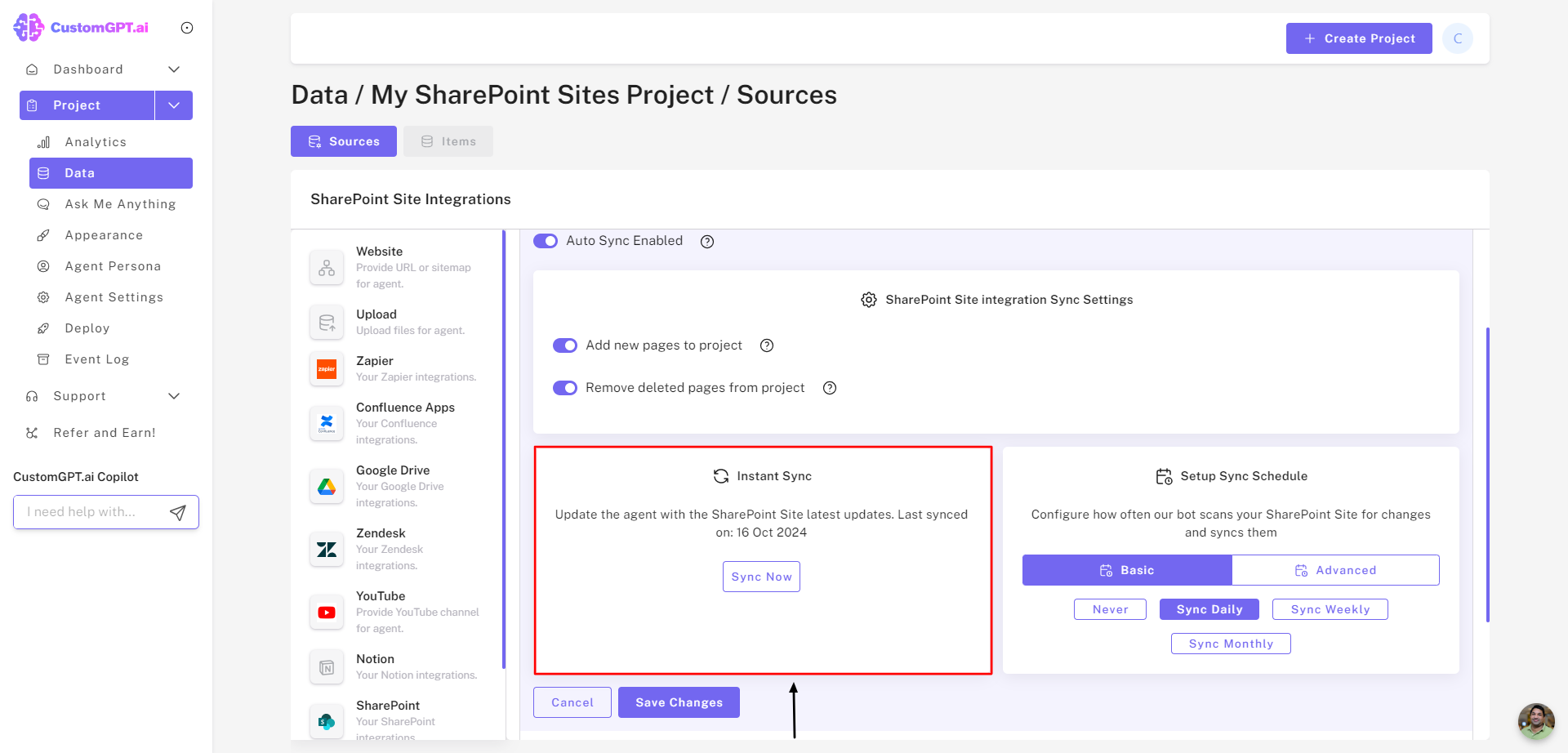This screenshot has width=1568, height=753.
Task: Click the Notion integration icon
Action: tap(327, 667)
